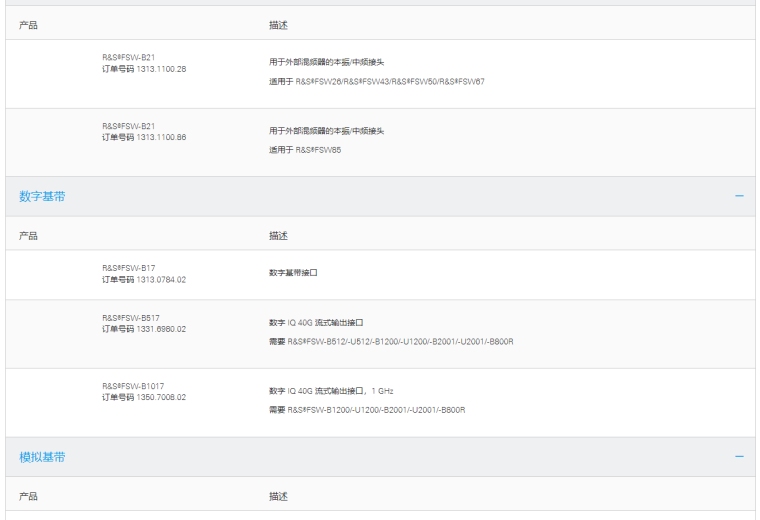Click the B512/U512 requirement text for FSW-B517

click(391, 342)
